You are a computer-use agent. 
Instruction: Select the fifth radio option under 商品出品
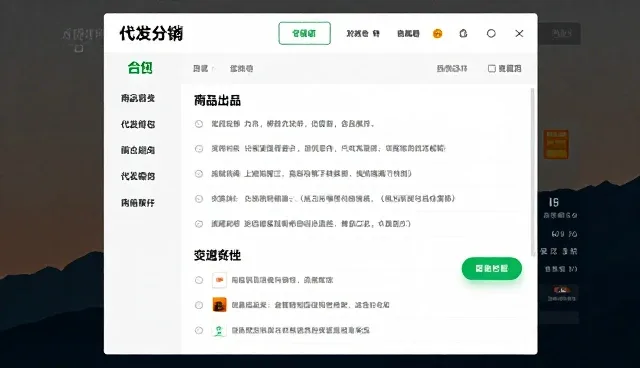tap(199, 224)
